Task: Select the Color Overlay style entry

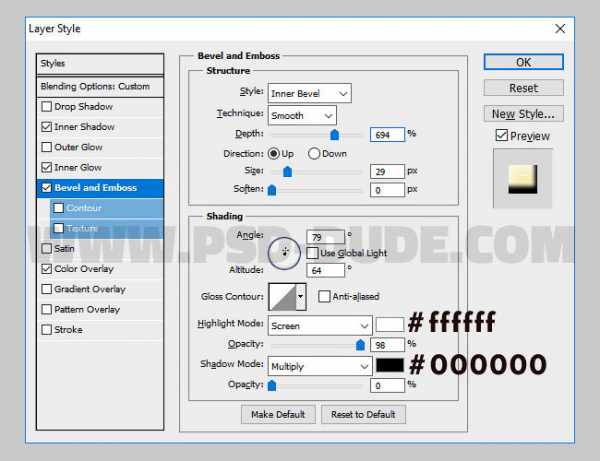Action: pyautogui.click(x=84, y=269)
